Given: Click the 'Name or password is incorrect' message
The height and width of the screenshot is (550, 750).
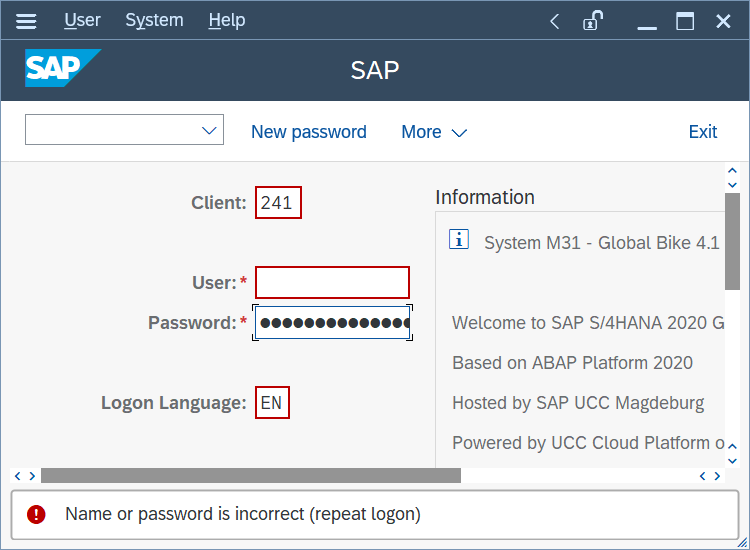Looking at the screenshot, I should coord(243,514).
